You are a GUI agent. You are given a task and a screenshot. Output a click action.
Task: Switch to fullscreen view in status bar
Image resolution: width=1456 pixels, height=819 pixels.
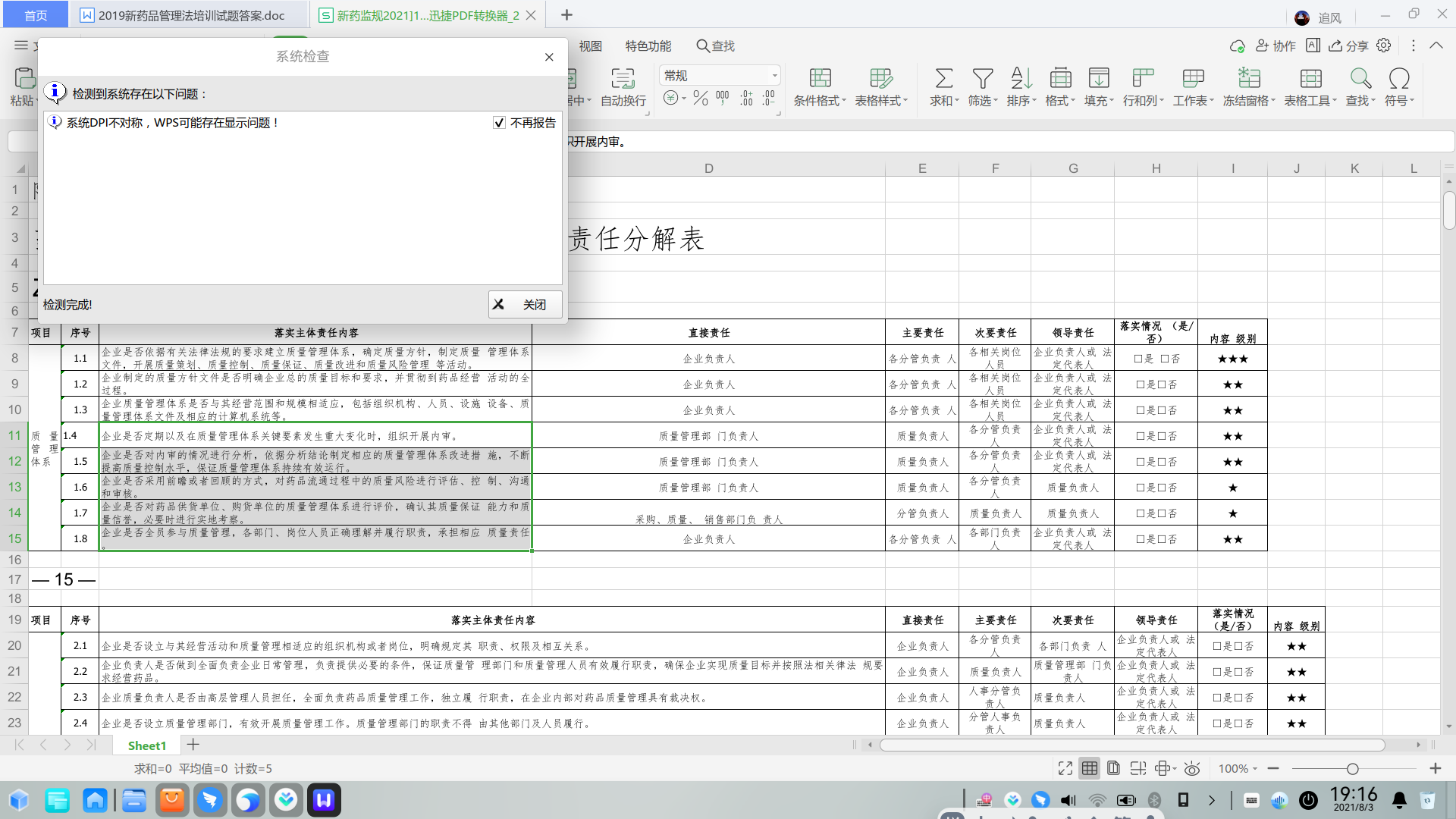pyautogui.click(x=1065, y=768)
